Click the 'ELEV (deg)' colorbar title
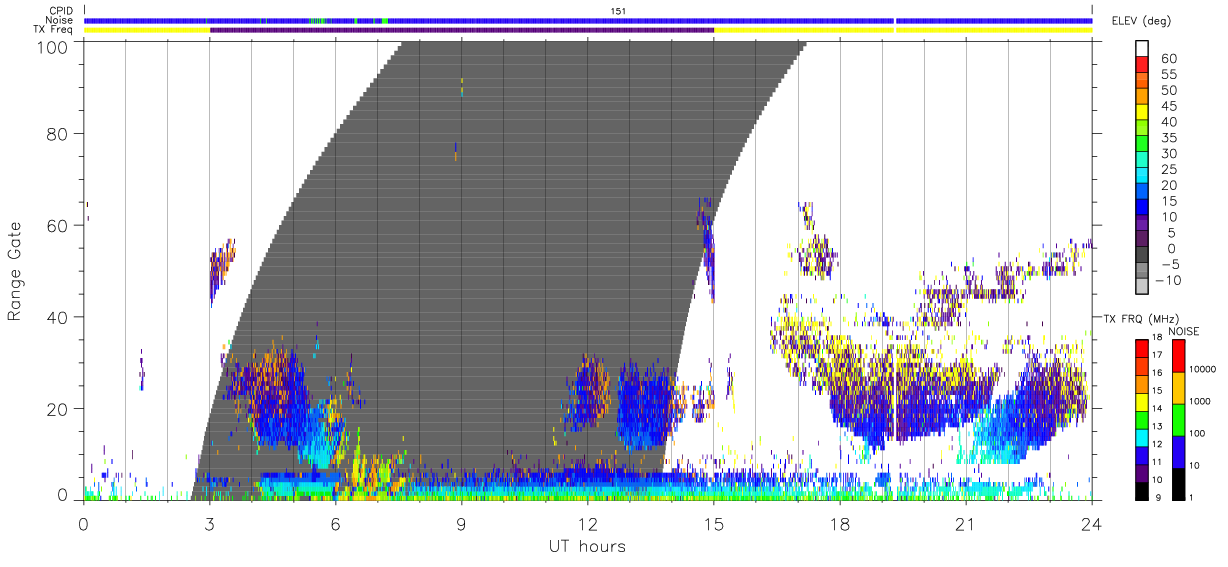Image resolution: width=1228 pixels, height=567 pixels. [x=1141, y=22]
